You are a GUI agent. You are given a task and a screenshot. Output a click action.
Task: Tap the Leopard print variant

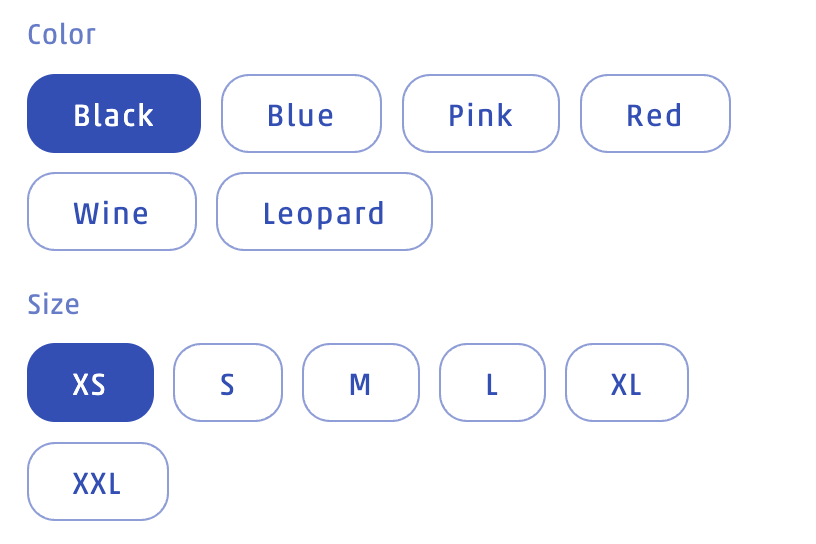(324, 212)
